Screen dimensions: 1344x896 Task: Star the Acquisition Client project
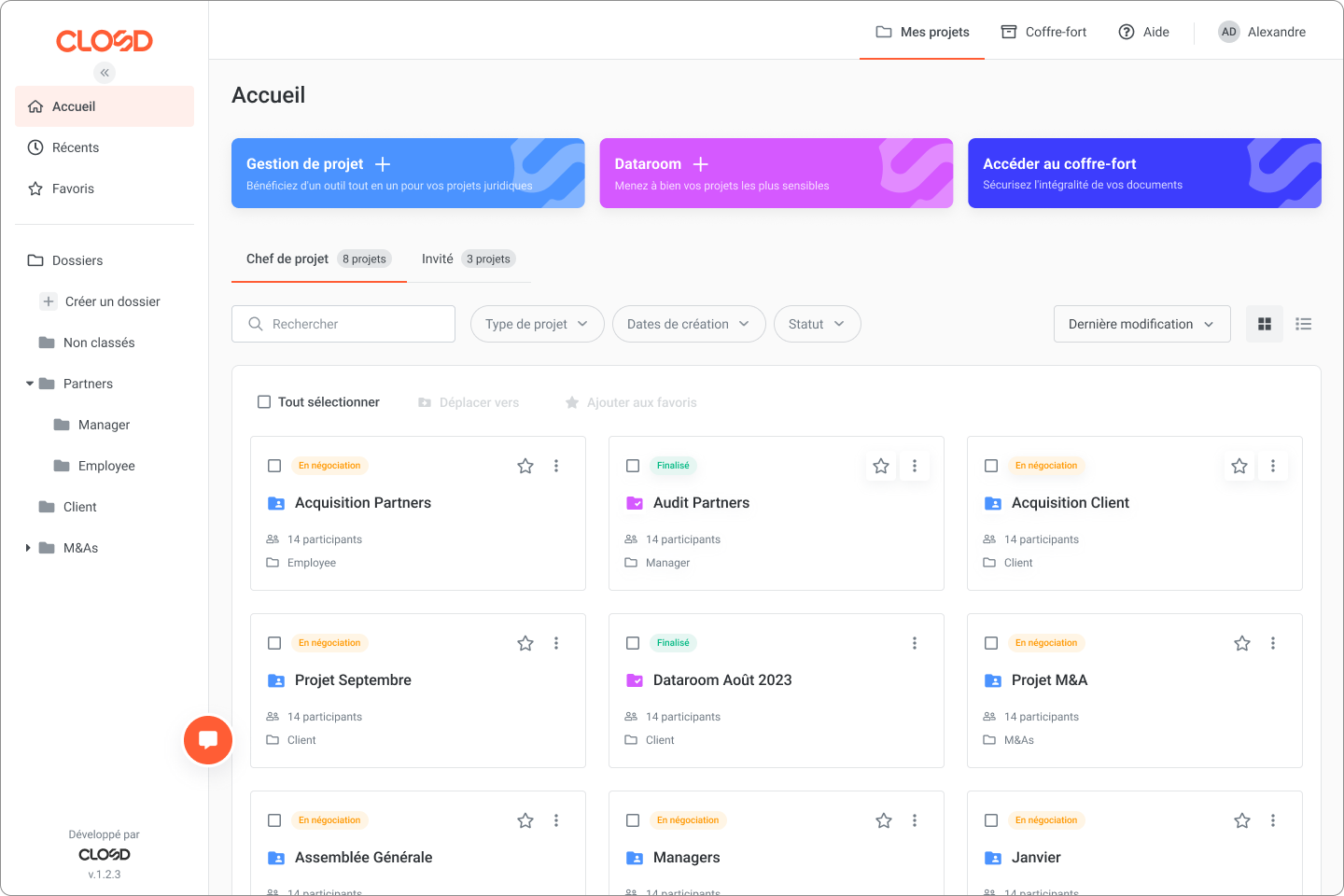(1239, 465)
